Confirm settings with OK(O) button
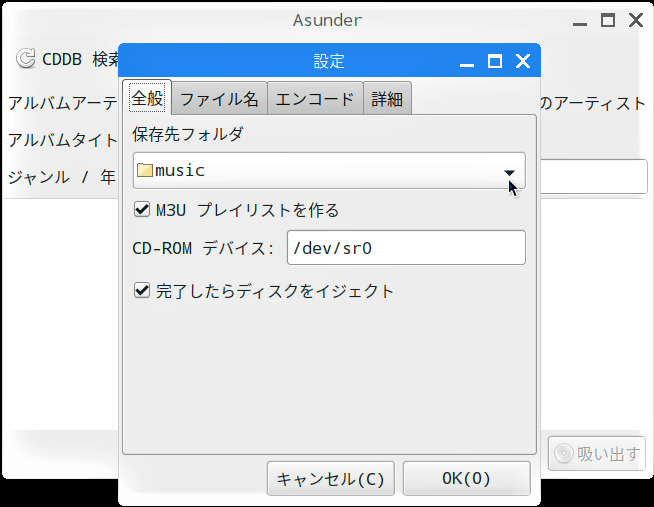The width and height of the screenshot is (654, 507). (x=467, y=479)
